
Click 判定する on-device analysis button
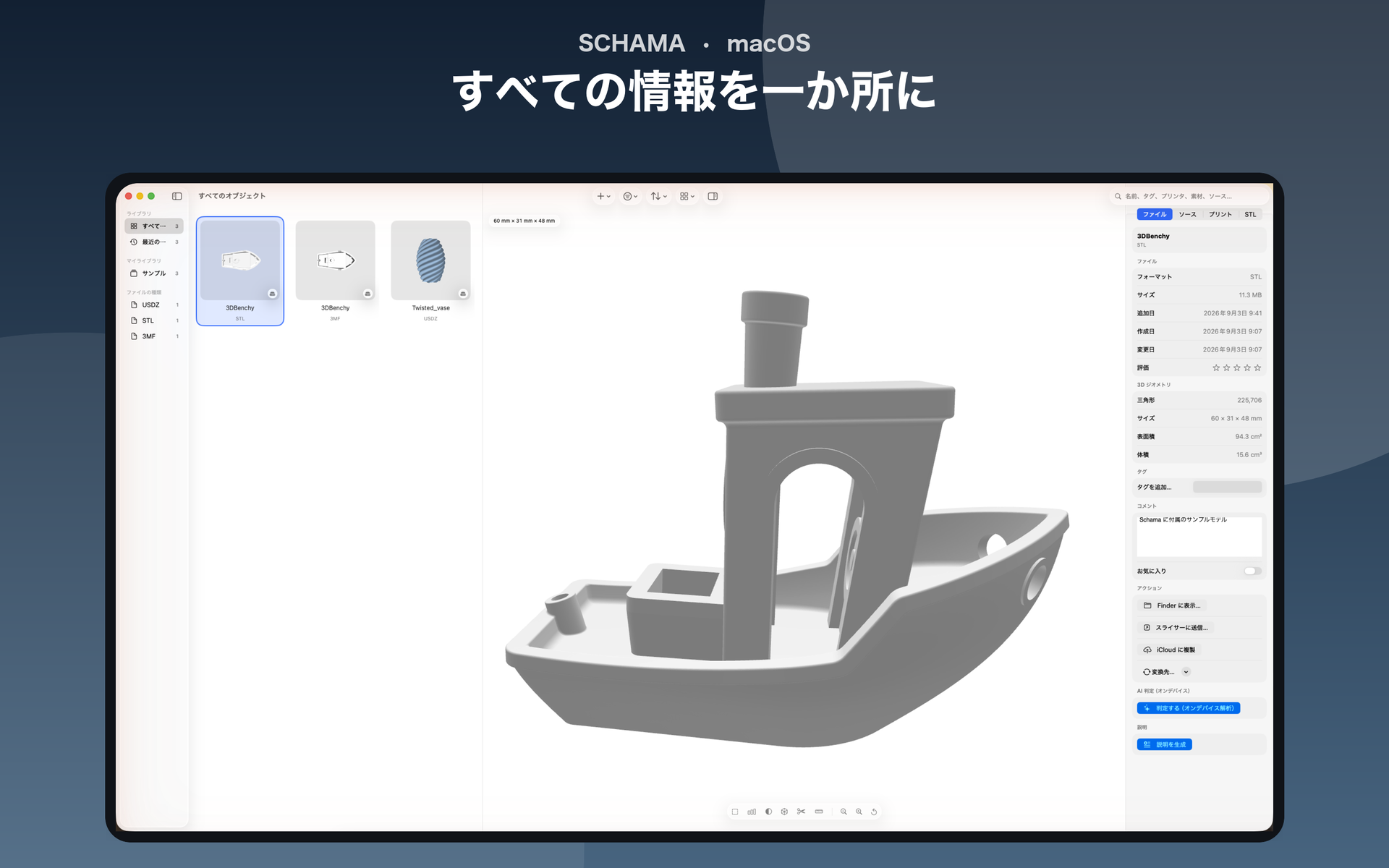pos(1189,708)
